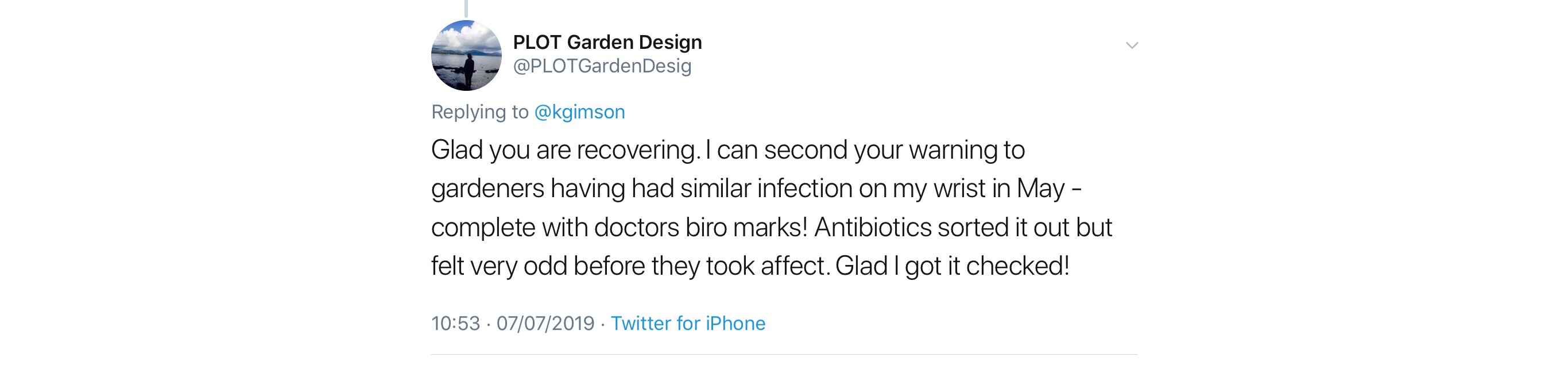Click the "PLOT Garden Design" display name
The image size is (1568, 365).
(607, 42)
